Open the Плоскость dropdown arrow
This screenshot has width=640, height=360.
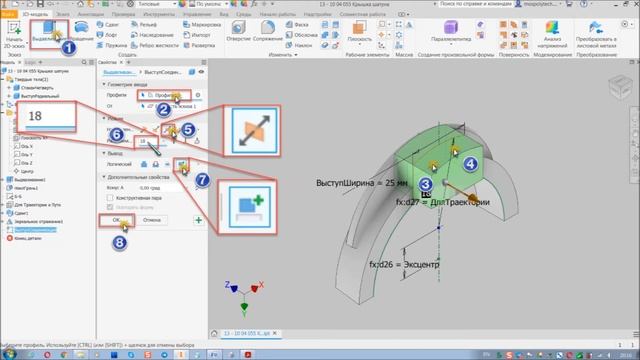coord(360,44)
